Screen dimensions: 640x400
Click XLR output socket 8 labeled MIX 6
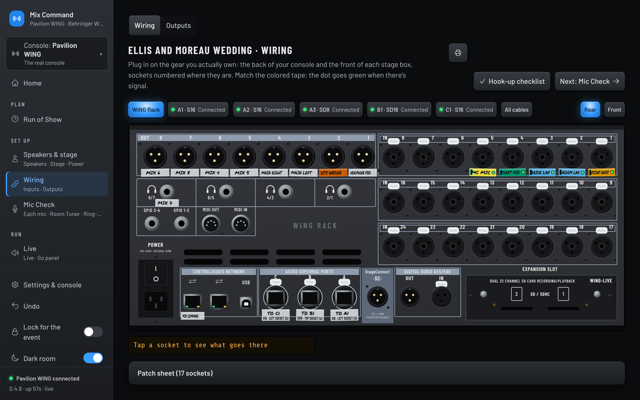(x=155, y=156)
